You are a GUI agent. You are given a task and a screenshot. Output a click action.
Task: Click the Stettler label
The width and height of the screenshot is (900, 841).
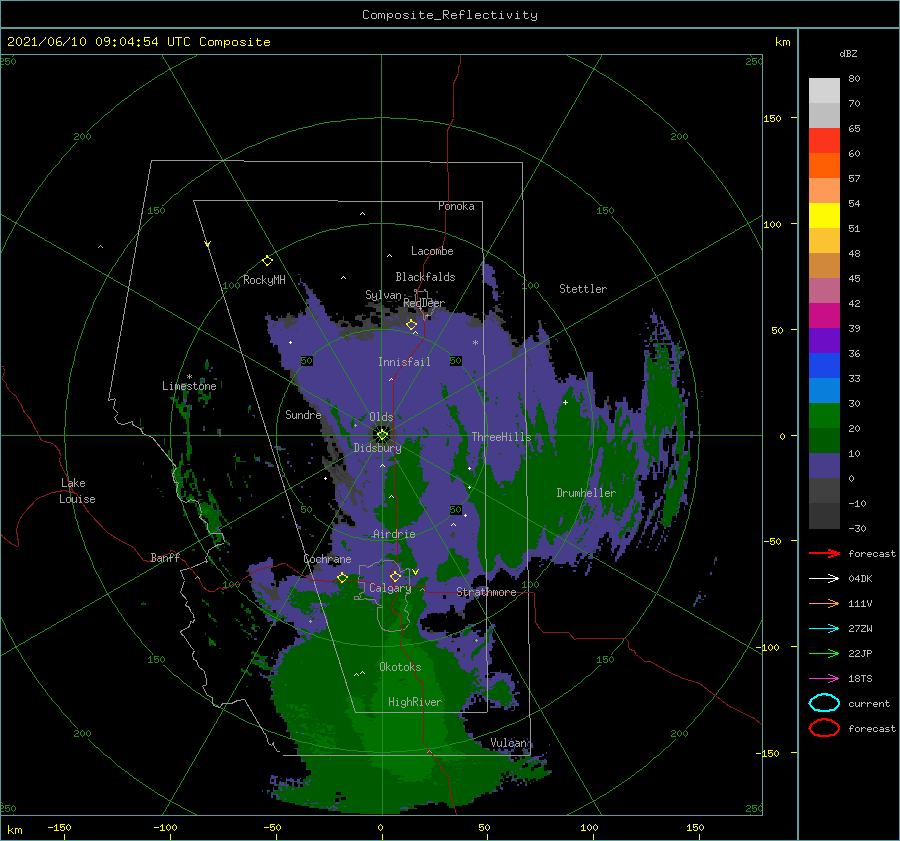583,289
